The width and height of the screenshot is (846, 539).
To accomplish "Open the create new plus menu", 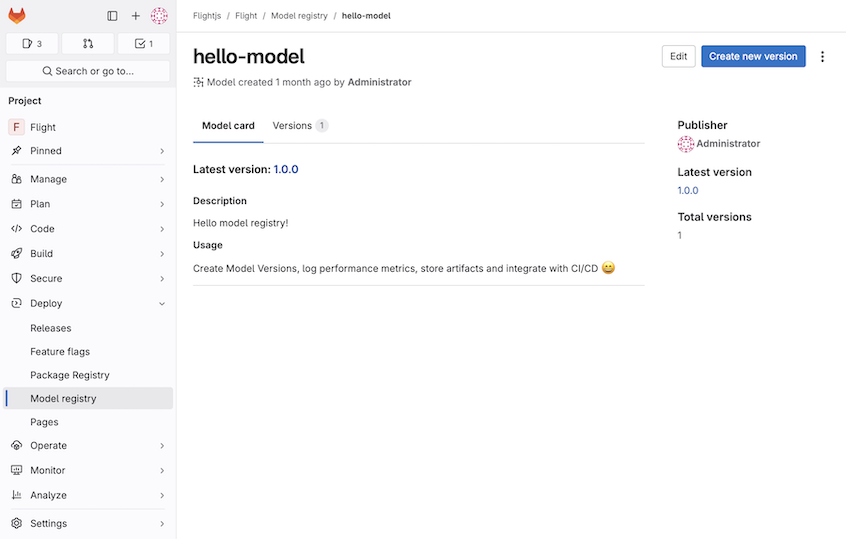I will pyautogui.click(x=136, y=16).
